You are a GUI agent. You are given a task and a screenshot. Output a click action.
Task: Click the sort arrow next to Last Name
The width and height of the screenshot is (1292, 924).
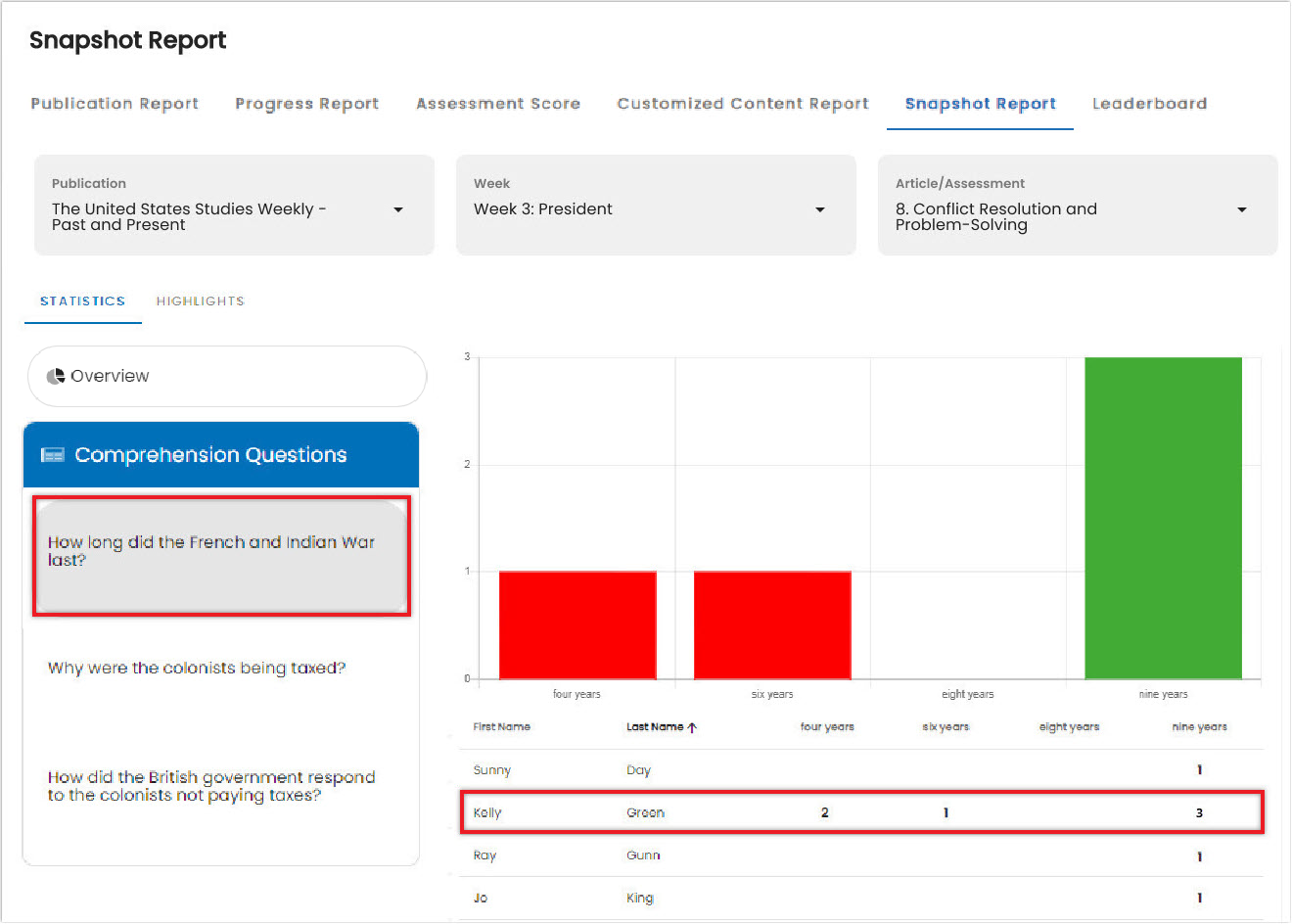coord(693,726)
